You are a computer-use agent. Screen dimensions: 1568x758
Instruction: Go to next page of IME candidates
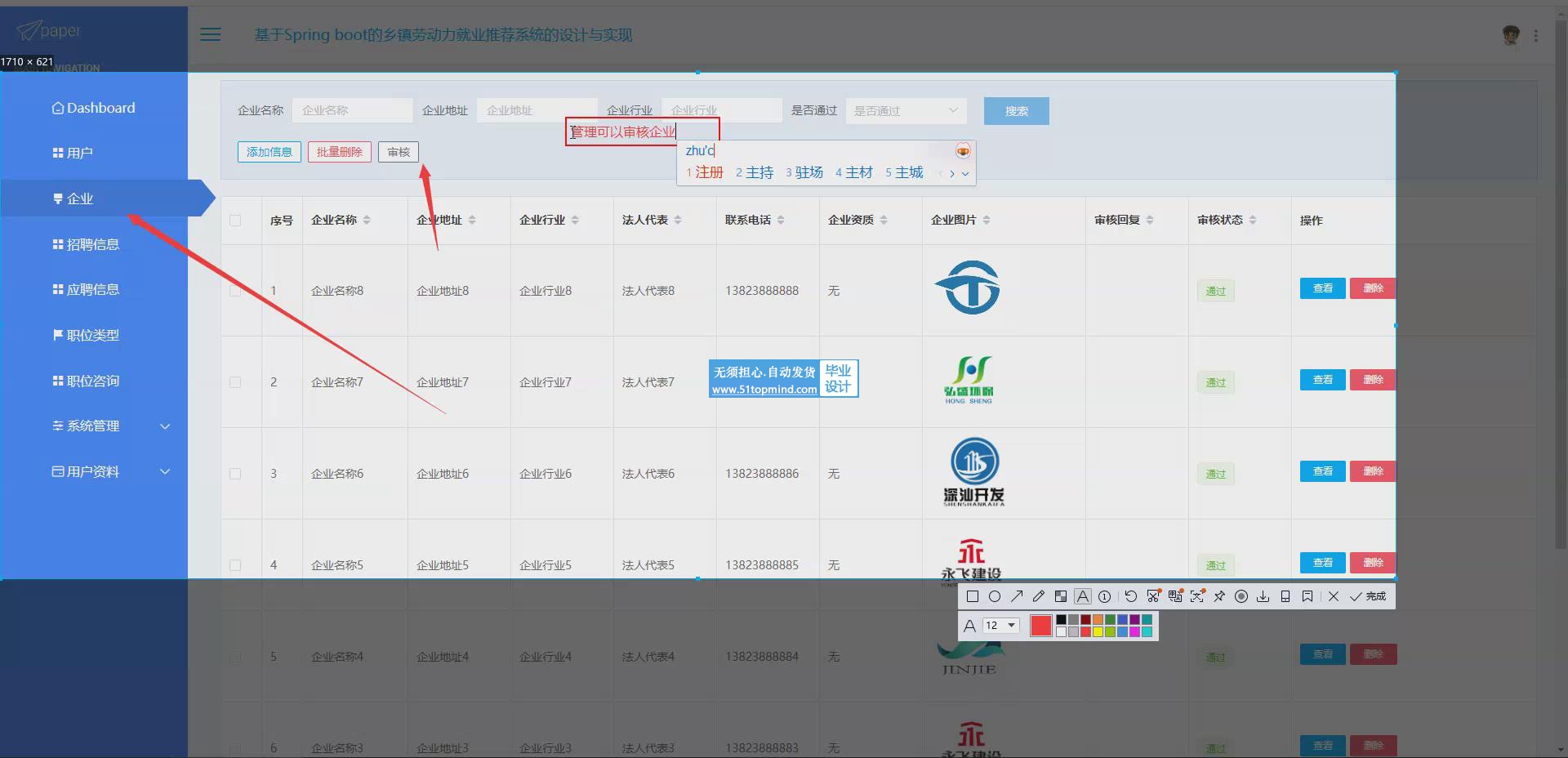pos(952,173)
